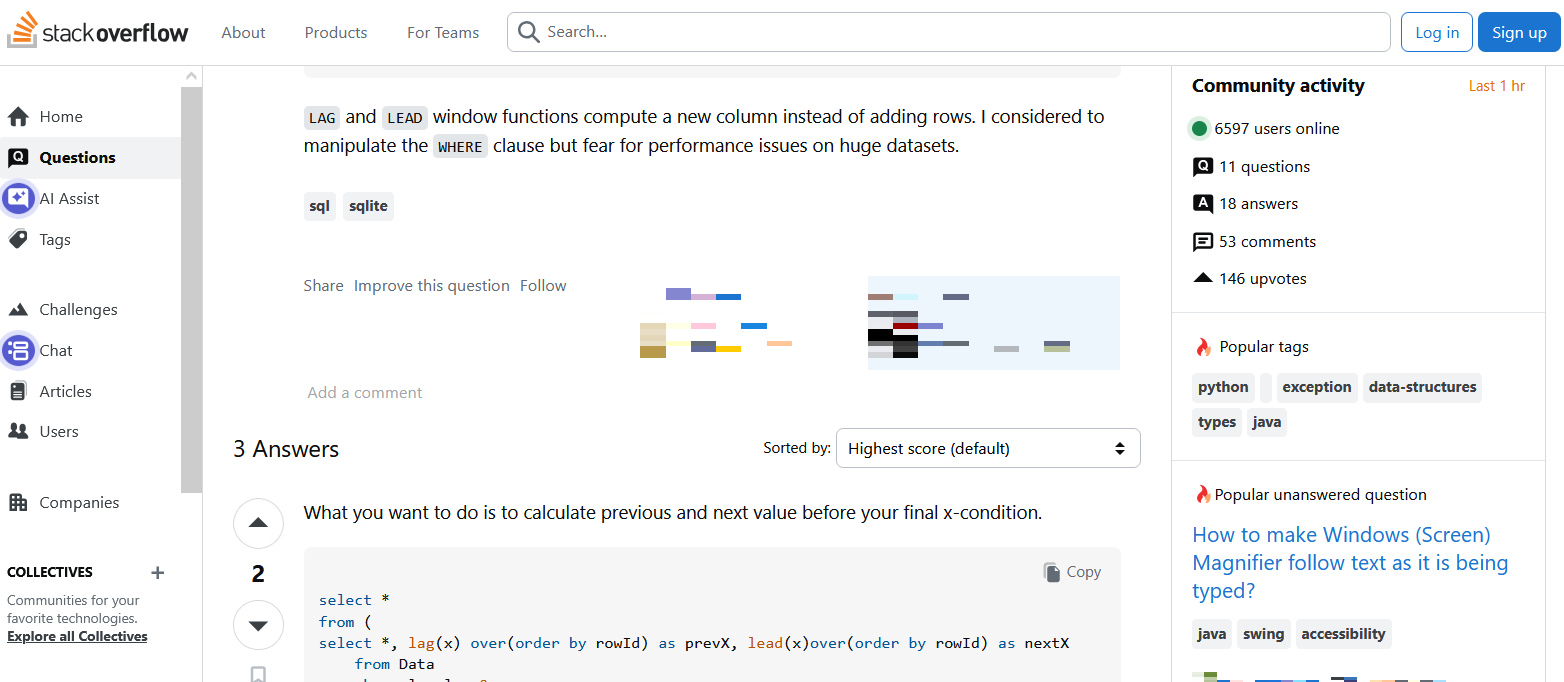The image size is (1564, 682).
Task: Open Chat from the left sidebar
Action: pos(55,350)
